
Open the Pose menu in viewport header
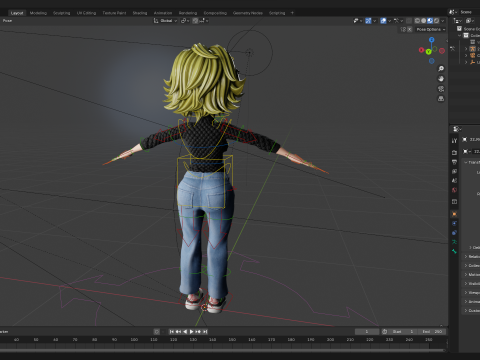tap(7, 21)
